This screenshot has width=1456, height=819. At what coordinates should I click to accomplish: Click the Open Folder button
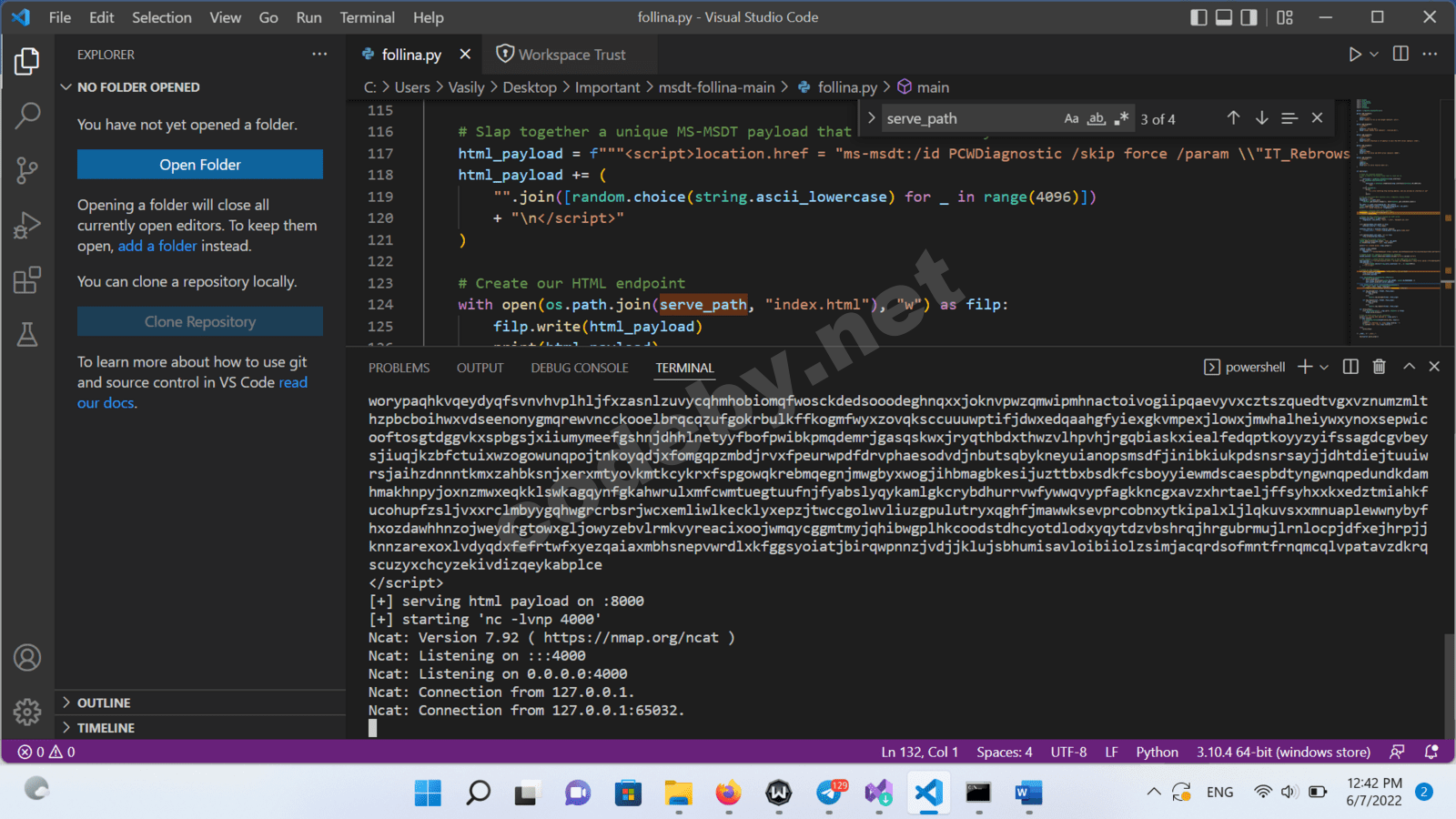click(200, 165)
